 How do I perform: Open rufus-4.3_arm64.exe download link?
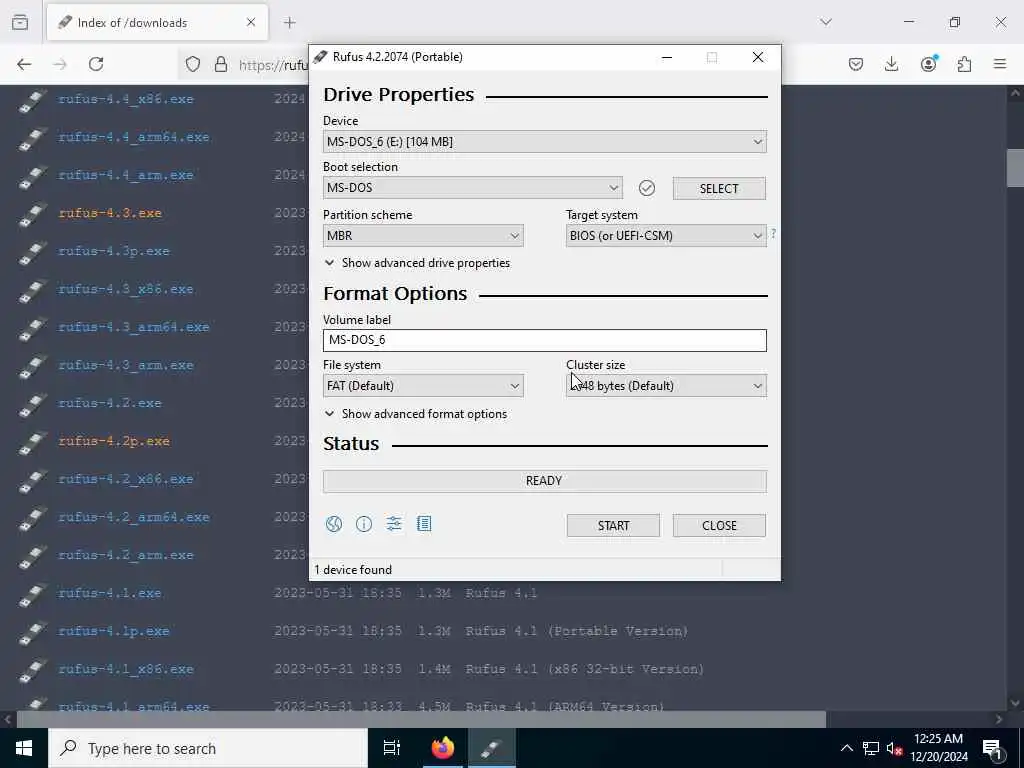134,327
